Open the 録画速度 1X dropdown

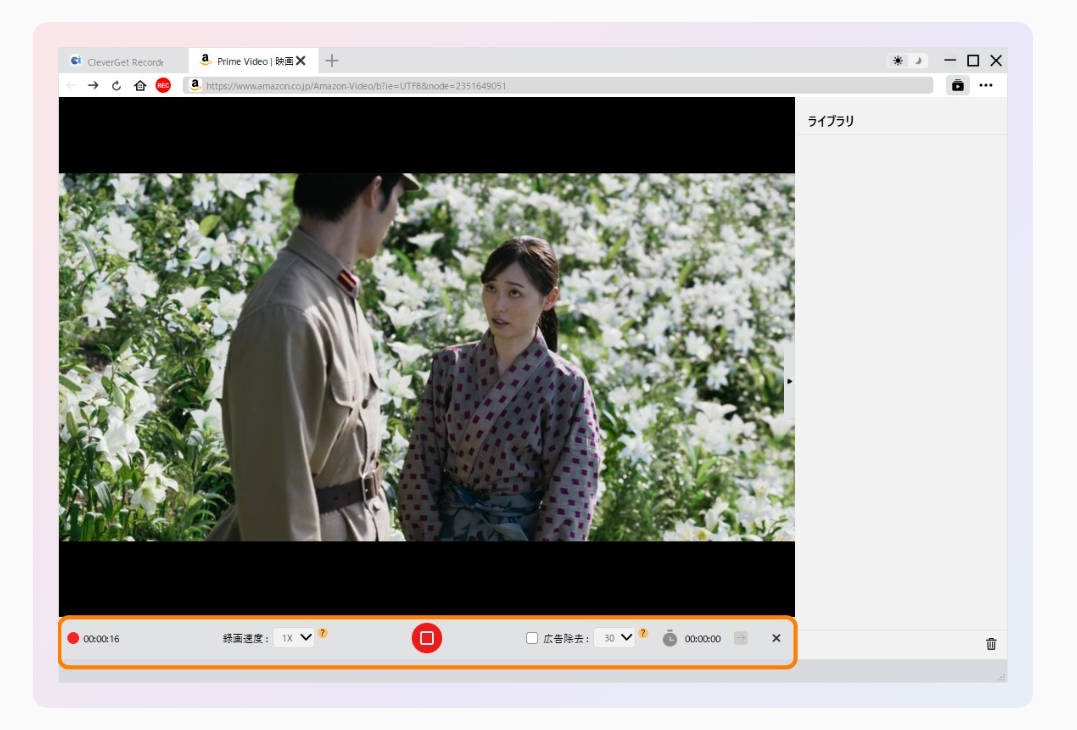point(294,637)
